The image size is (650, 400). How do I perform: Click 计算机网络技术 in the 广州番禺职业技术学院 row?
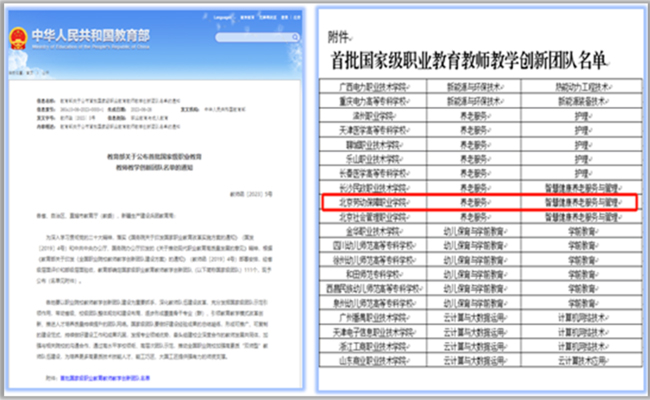click(x=582, y=318)
